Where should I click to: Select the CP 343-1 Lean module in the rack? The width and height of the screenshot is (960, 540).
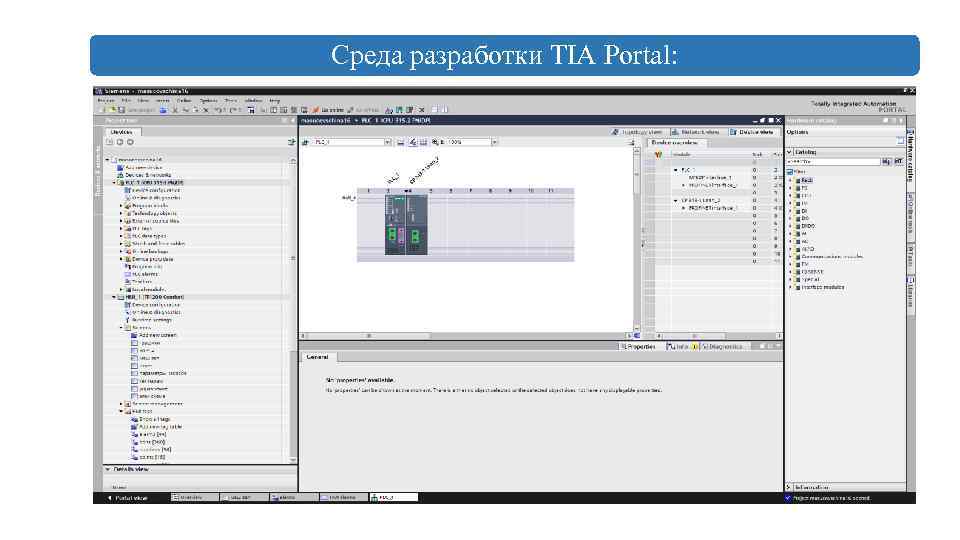point(416,225)
